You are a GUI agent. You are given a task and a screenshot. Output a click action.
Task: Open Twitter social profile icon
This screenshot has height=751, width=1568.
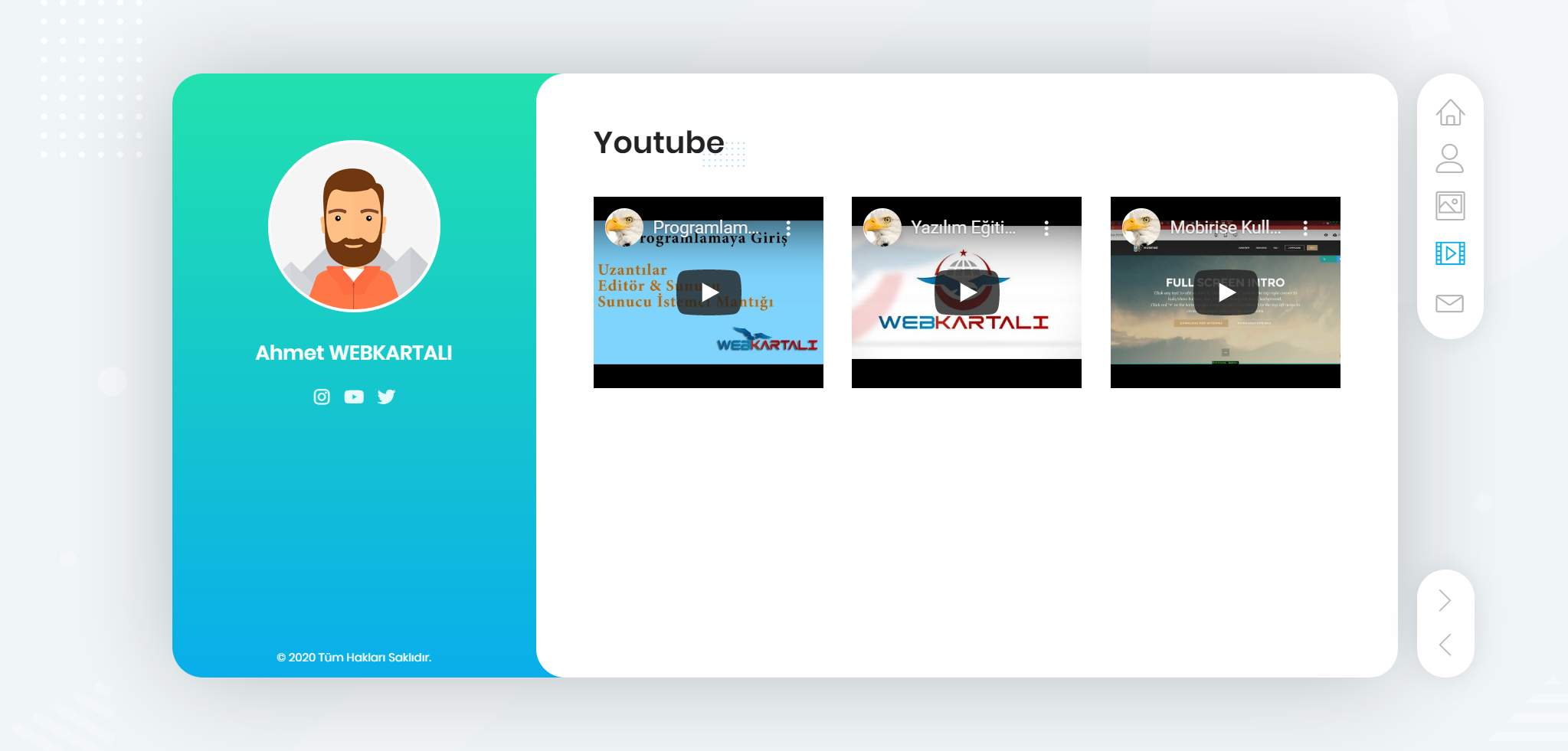(x=386, y=397)
